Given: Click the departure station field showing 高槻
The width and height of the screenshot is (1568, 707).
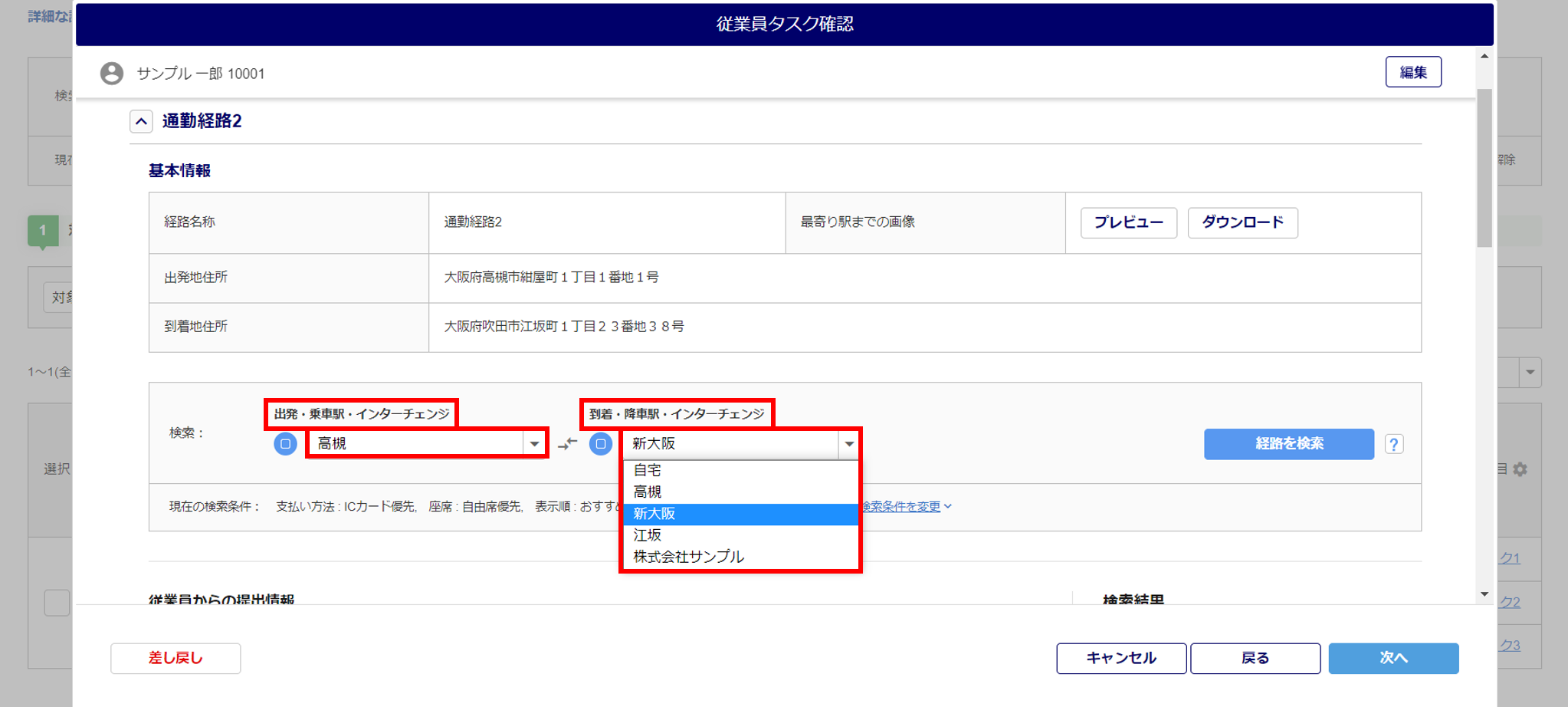Looking at the screenshot, I should point(416,443).
